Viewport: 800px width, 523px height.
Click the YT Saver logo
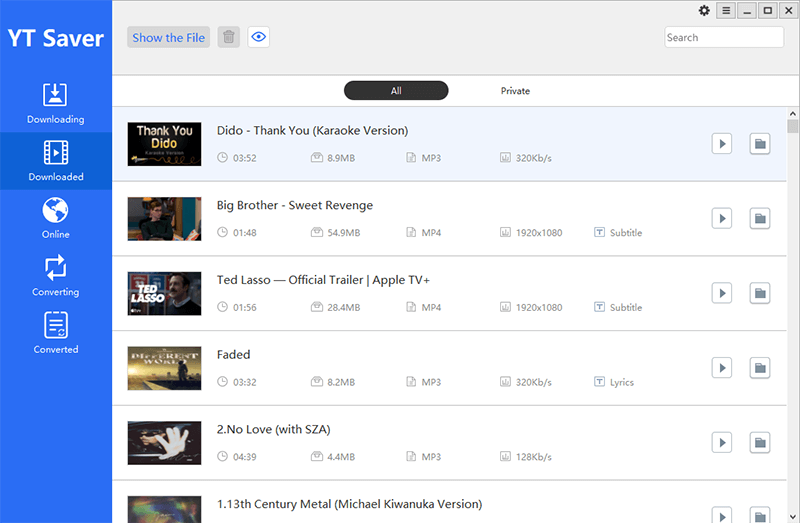tap(56, 38)
